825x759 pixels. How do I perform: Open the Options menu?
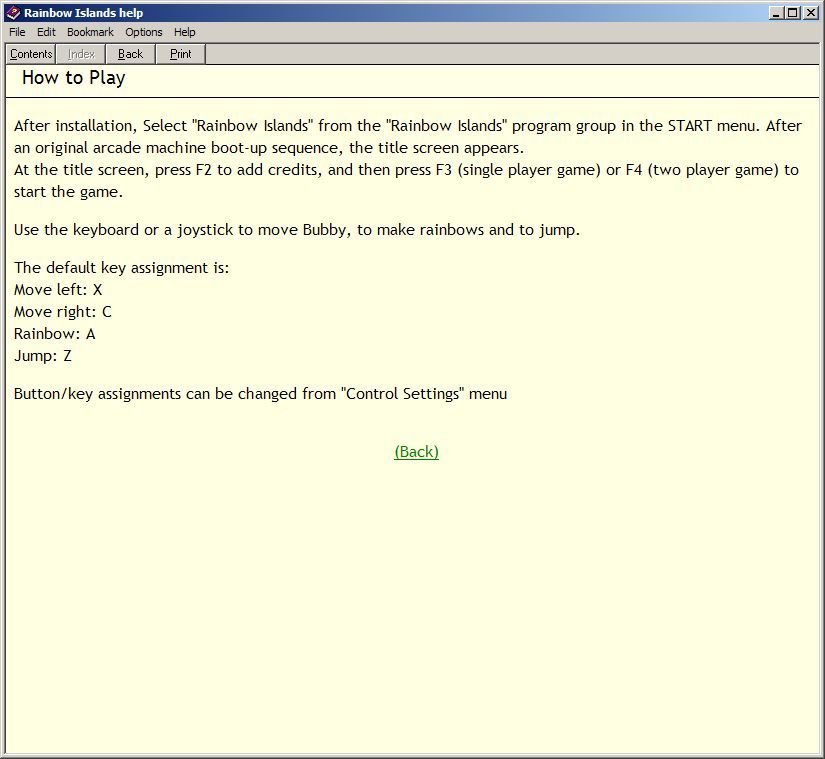pos(144,32)
